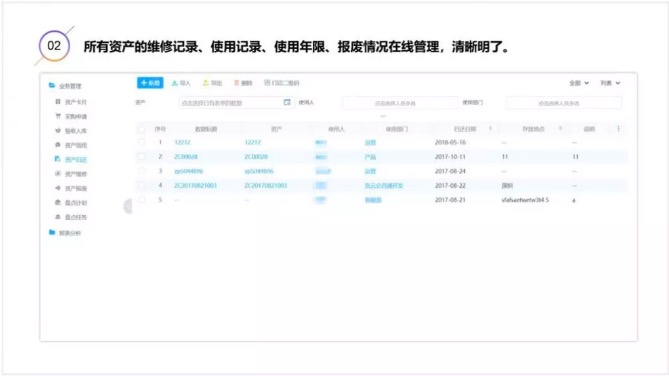Click the sidebar collapse handle arrow

click(128, 206)
